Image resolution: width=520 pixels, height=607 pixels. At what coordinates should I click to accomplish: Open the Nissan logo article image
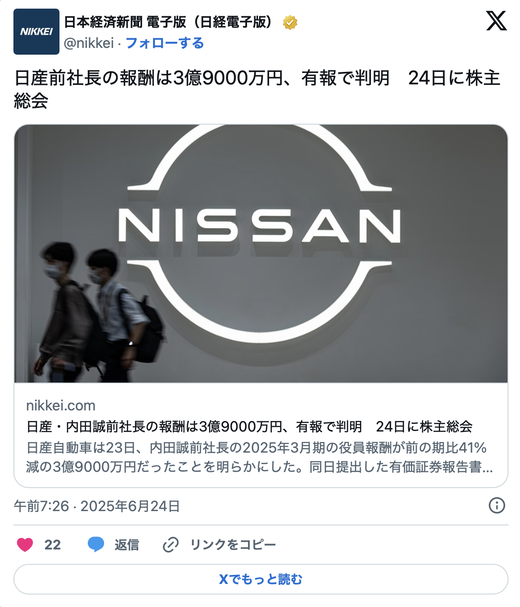point(261,254)
